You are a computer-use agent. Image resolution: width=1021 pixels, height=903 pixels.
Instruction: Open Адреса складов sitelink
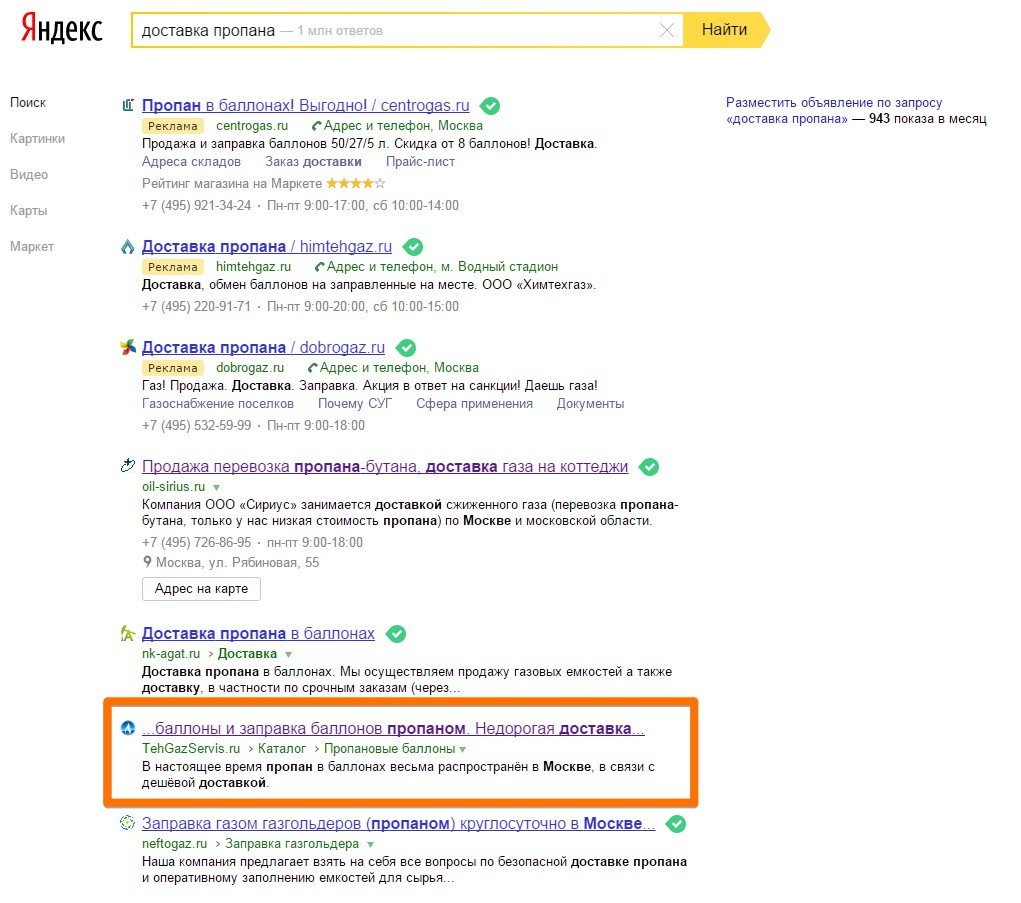coord(191,161)
